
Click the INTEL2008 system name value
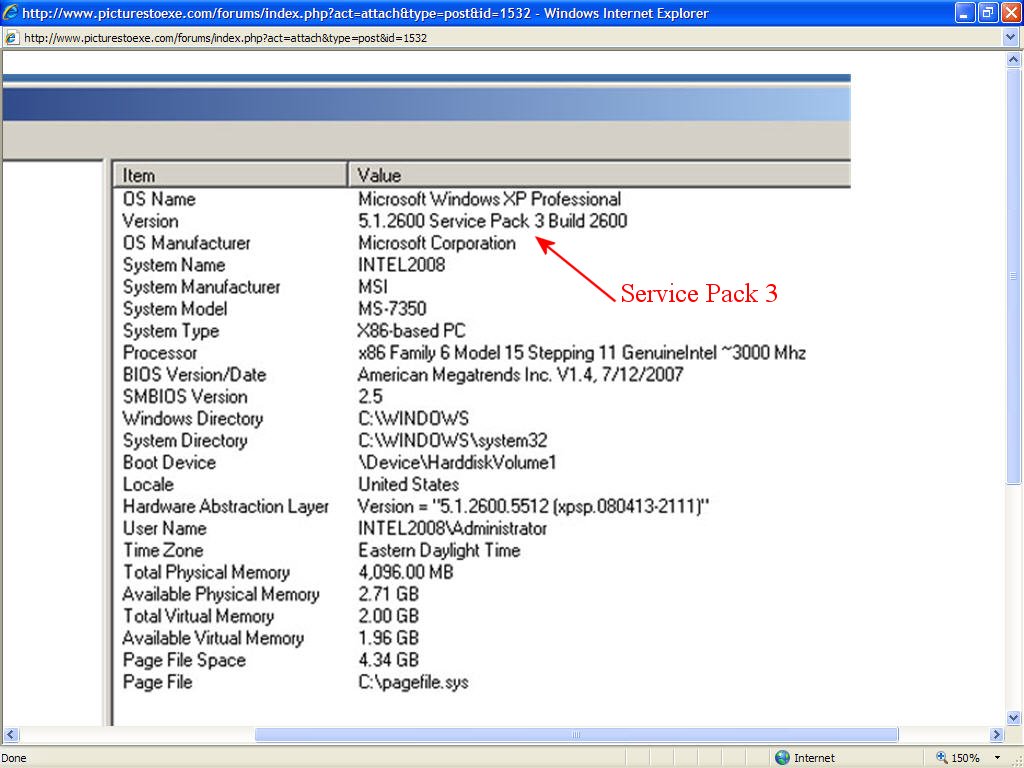pos(401,264)
